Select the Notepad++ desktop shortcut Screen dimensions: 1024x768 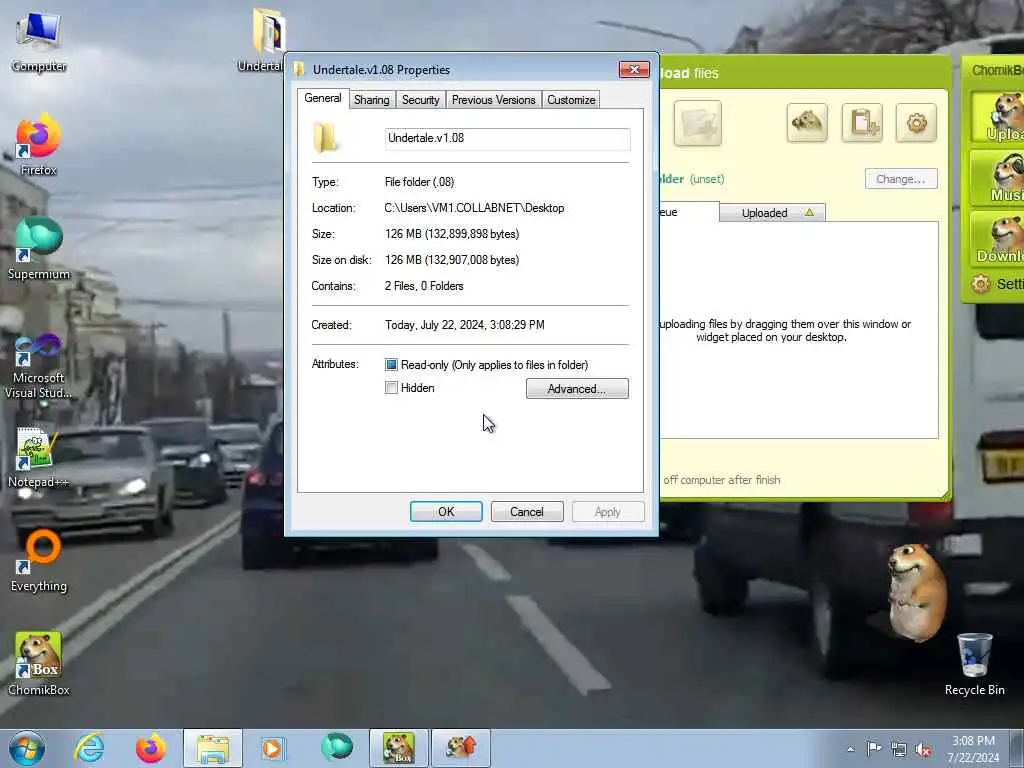(x=39, y=457)
